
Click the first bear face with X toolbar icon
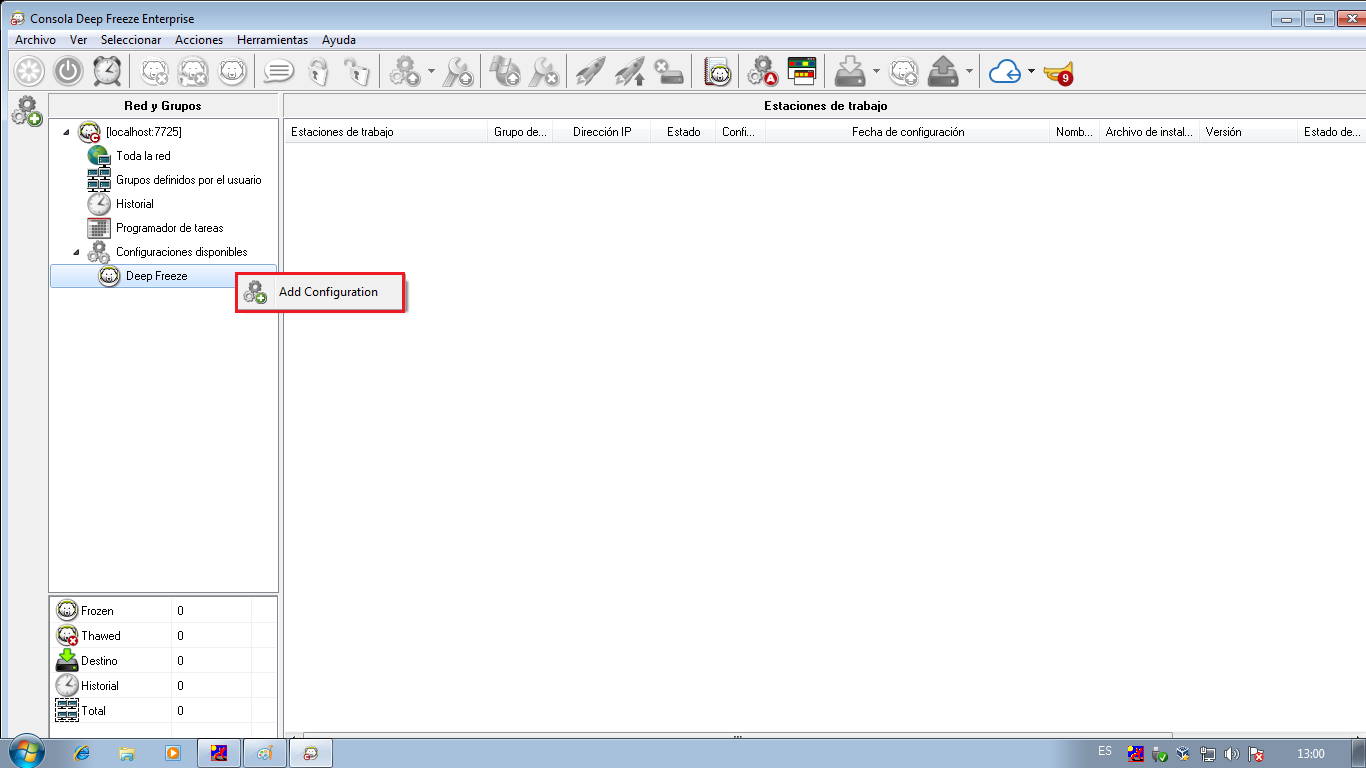(155, 71)
